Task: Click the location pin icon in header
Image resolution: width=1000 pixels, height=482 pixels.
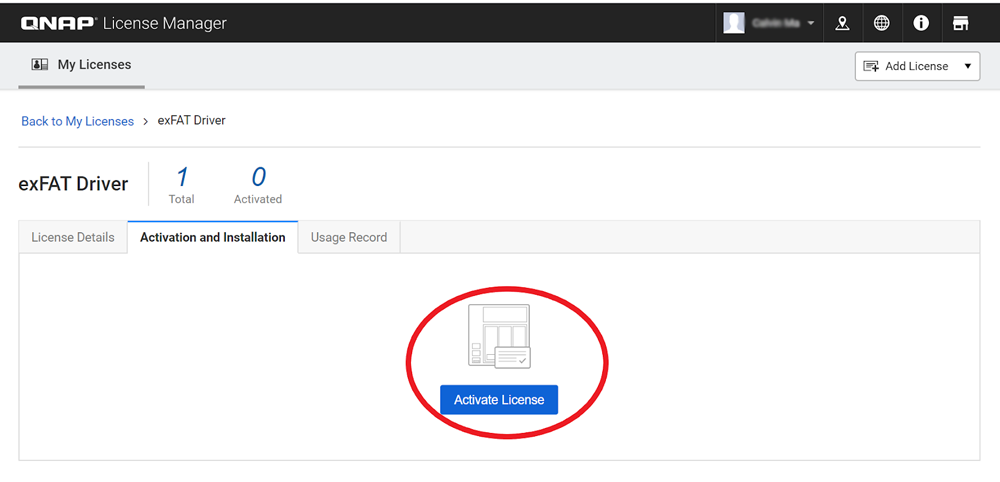Action: pos(842,23)
